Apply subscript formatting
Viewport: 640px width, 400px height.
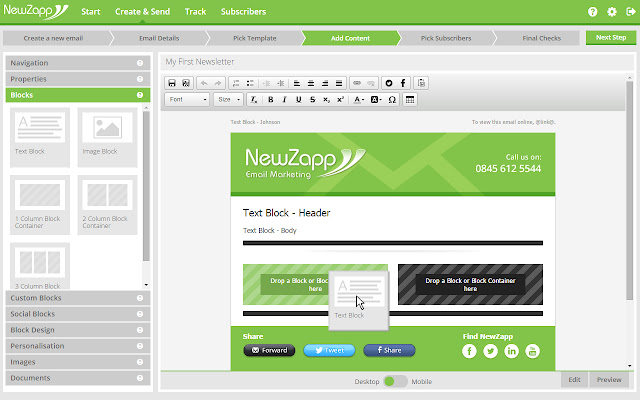pos(327,100)
